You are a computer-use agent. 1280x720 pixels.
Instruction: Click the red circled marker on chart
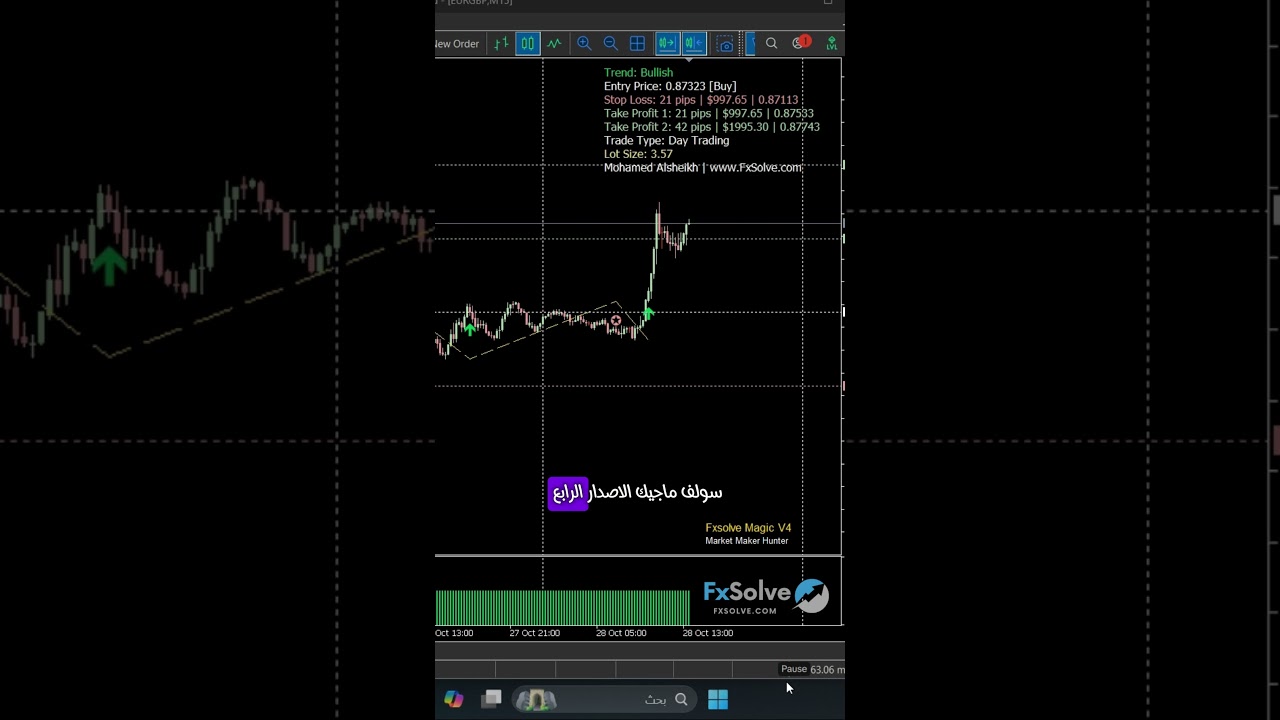(616, 321)
